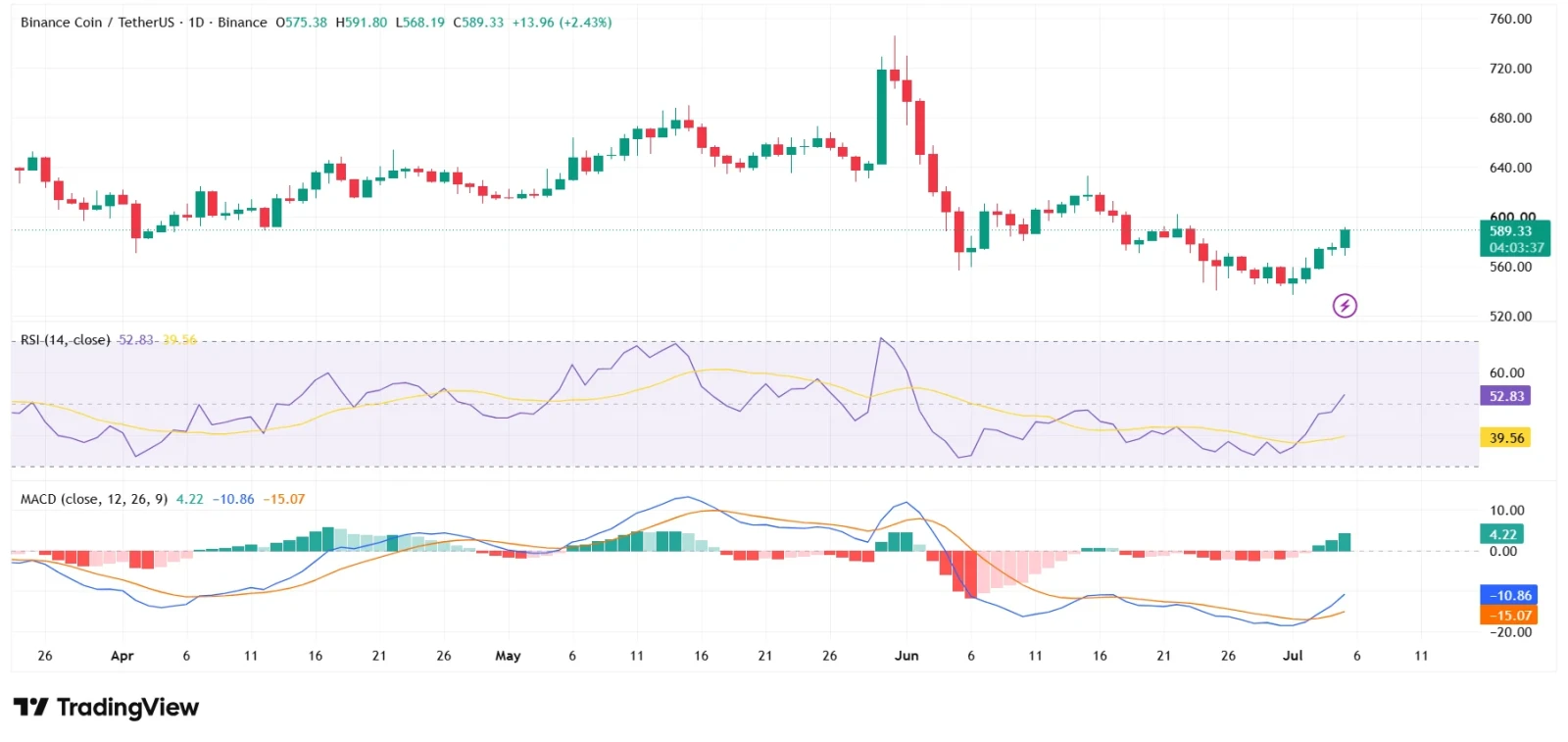Click the high value H591.80
The image size is (1568, 742).
[x=362, y=23]
